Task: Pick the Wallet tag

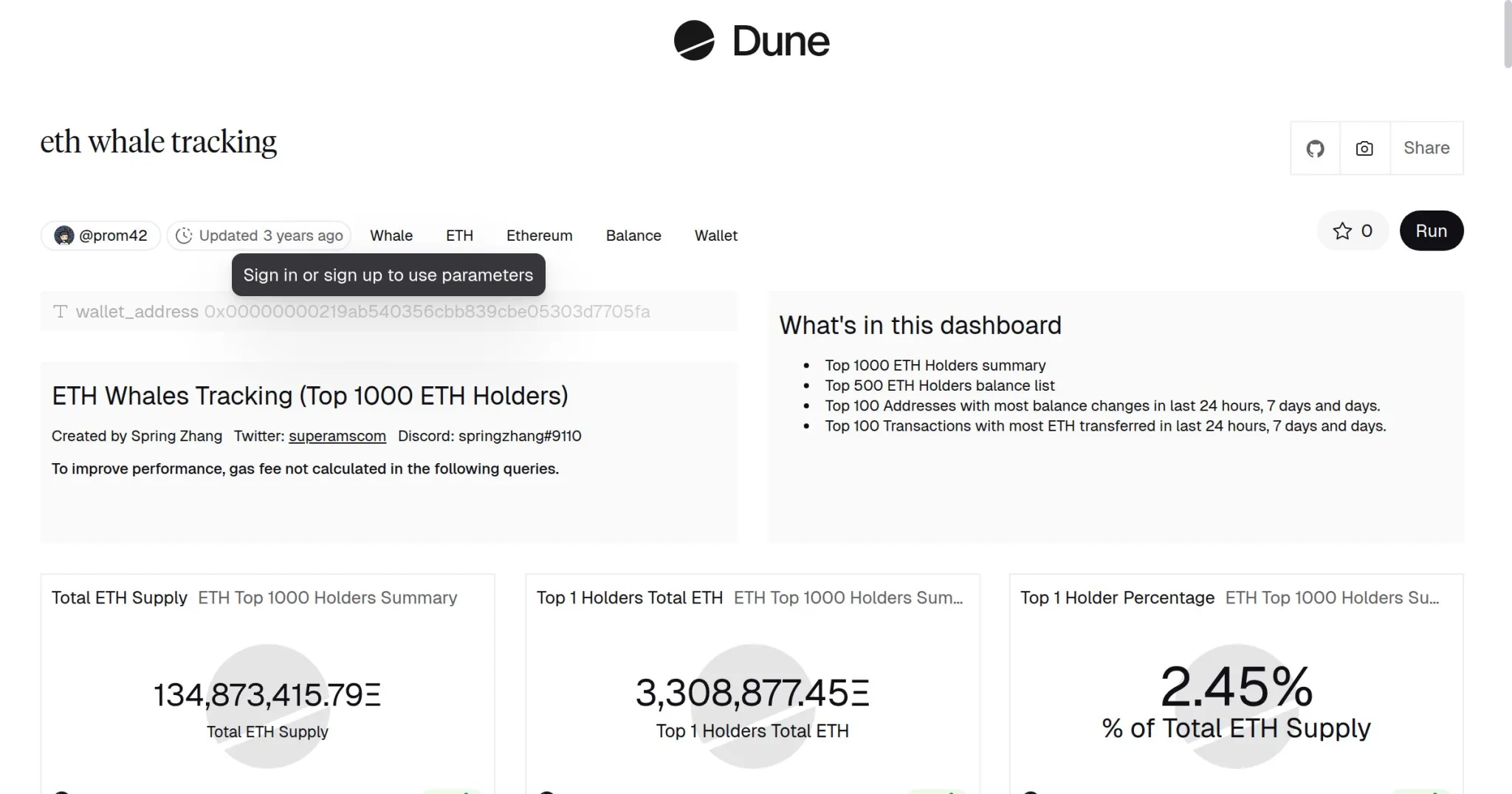Action: (x=715, y=236)
